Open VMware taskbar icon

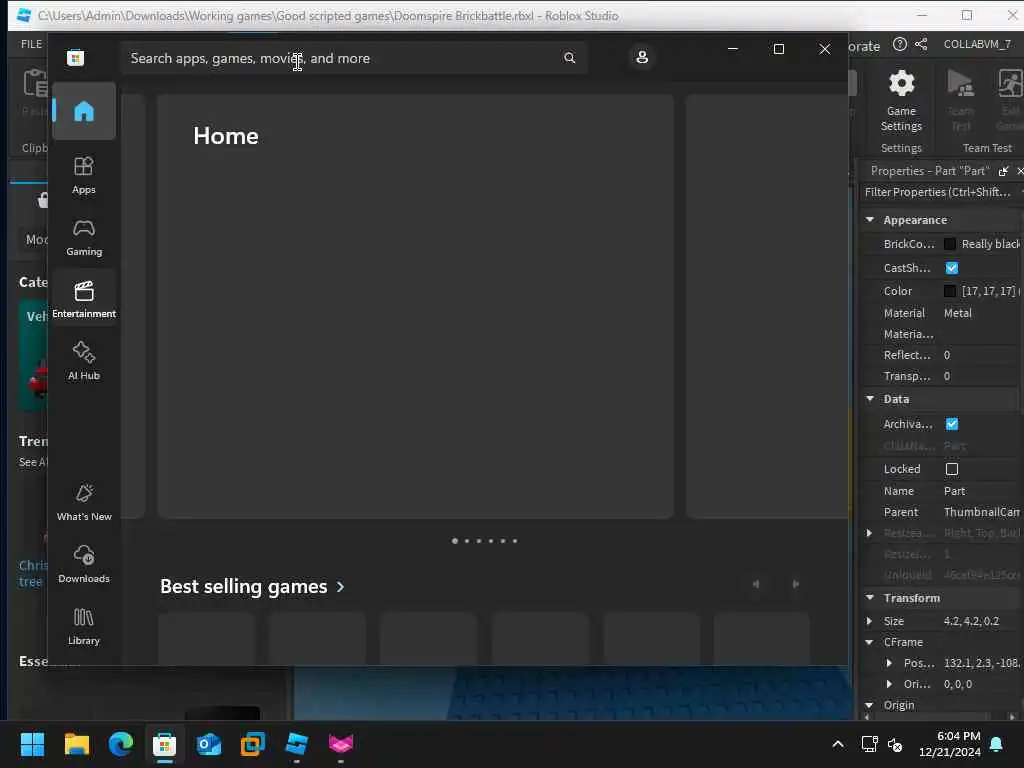tap(253, 744)
